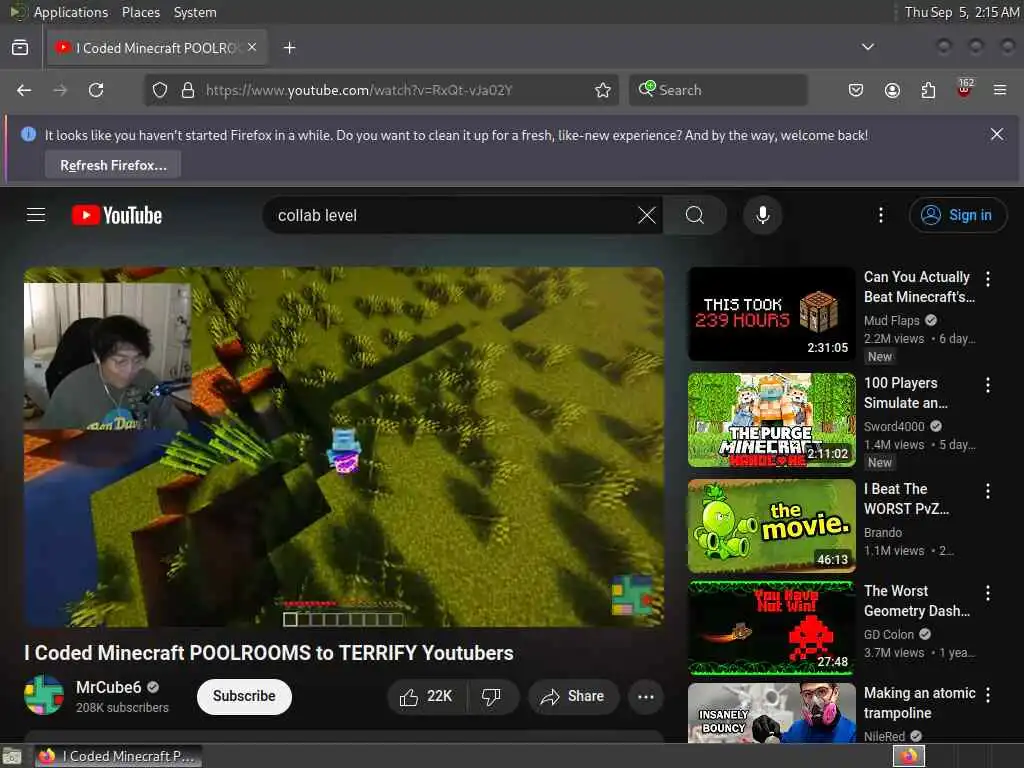Select taskbar I Coded Minecraft window button
Viewport: 1024px width, 768px height.
118,756
